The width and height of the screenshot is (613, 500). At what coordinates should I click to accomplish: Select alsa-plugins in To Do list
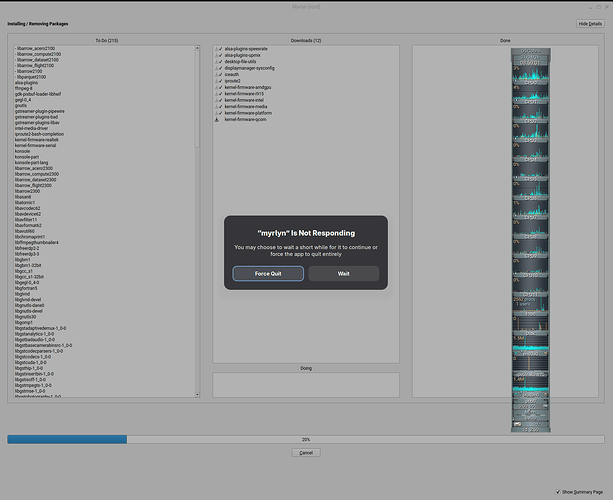coord(26,83)
